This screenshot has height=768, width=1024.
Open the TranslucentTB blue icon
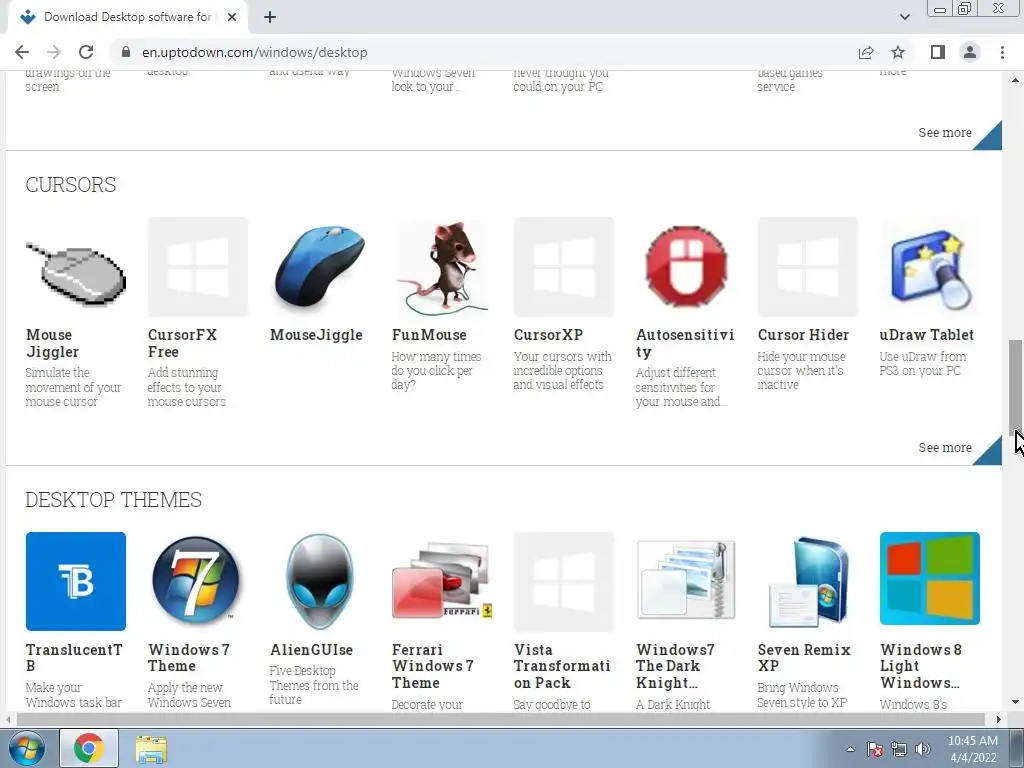coord(76,581)
